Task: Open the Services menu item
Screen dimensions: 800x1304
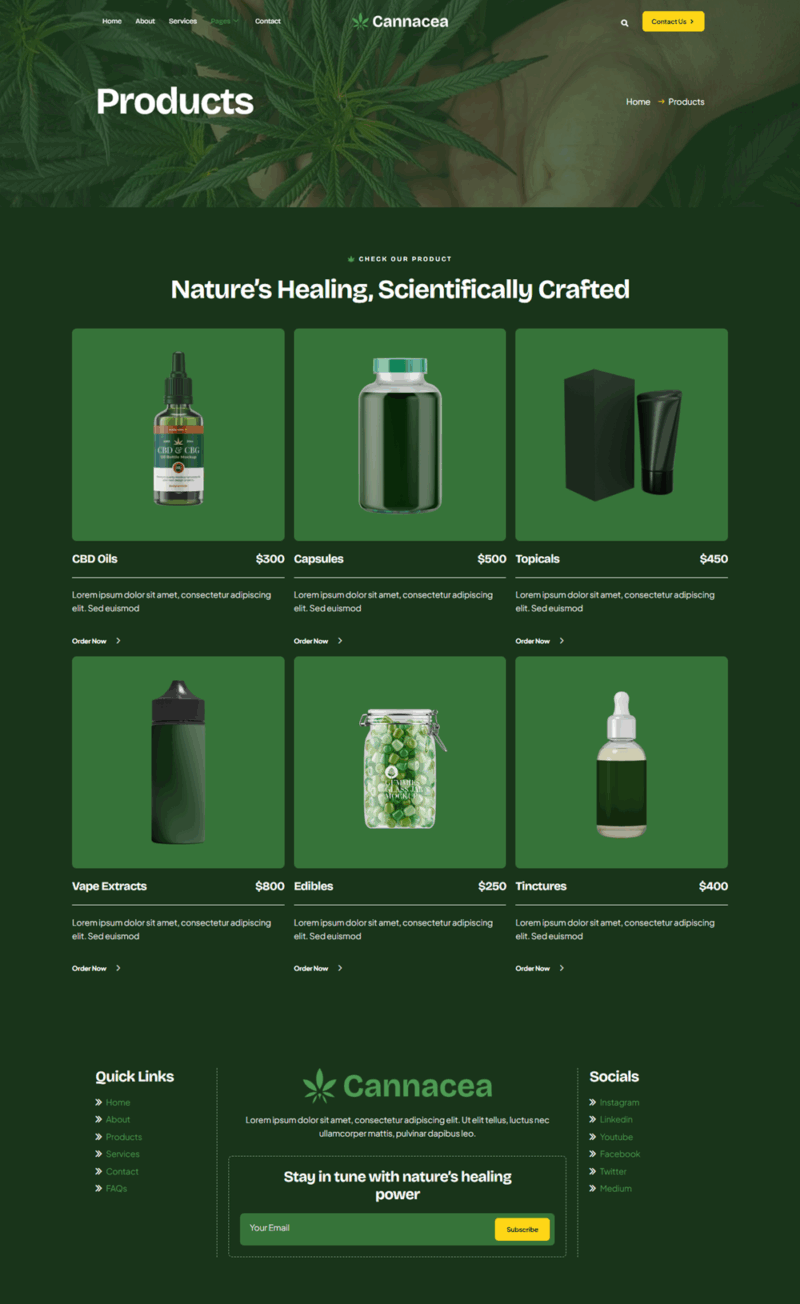Action: tap(183, 21)
